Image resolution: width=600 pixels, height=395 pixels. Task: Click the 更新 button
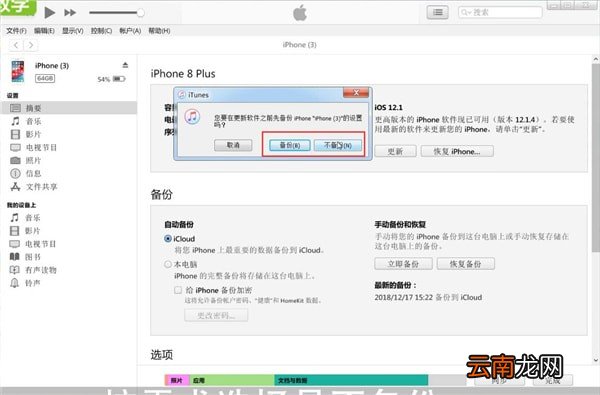[x=395, y=151]
